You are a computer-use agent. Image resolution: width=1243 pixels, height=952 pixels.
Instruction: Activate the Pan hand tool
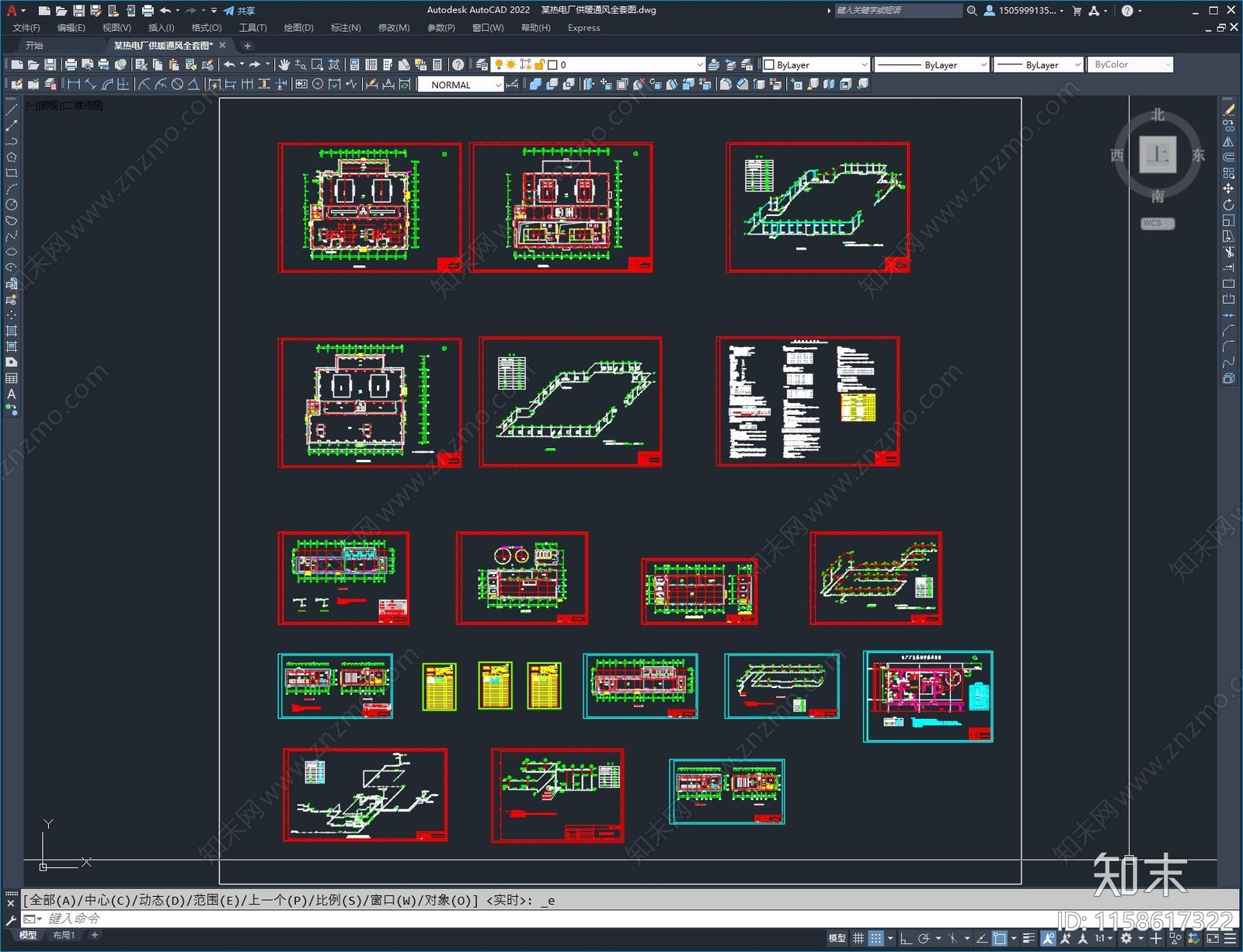coord(284,65)
